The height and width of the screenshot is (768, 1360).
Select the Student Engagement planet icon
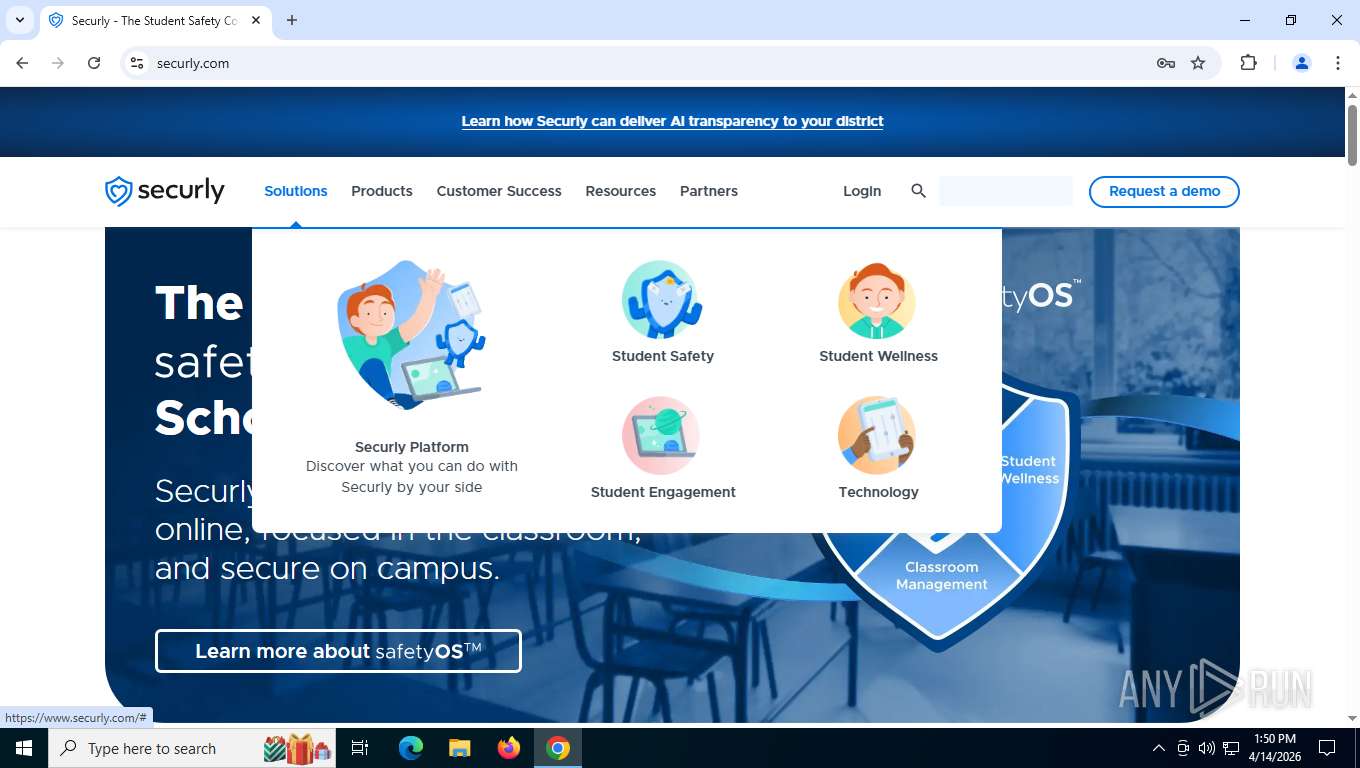661,436
